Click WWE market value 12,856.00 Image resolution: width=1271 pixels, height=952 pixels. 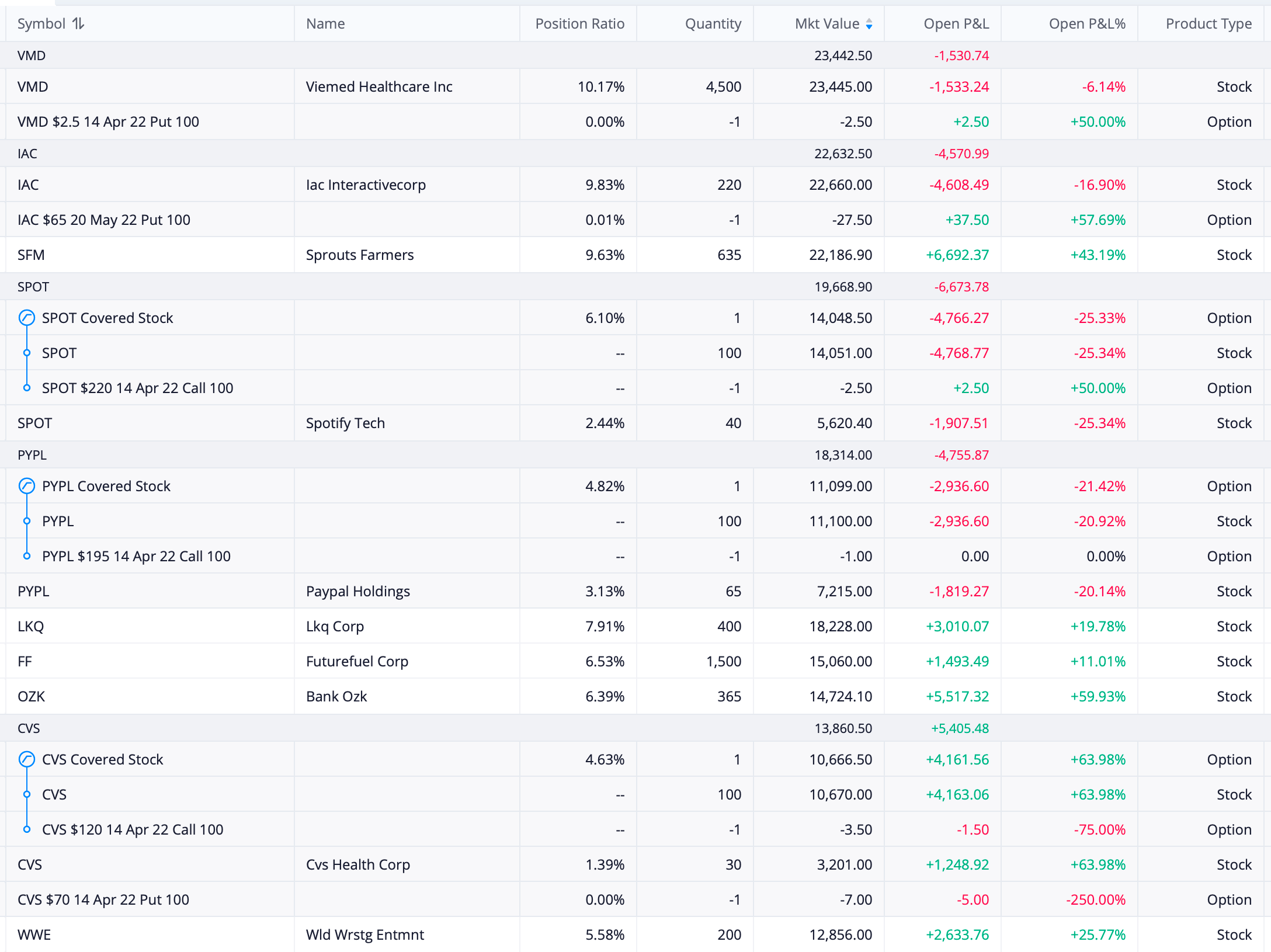[x=841, y=935]
